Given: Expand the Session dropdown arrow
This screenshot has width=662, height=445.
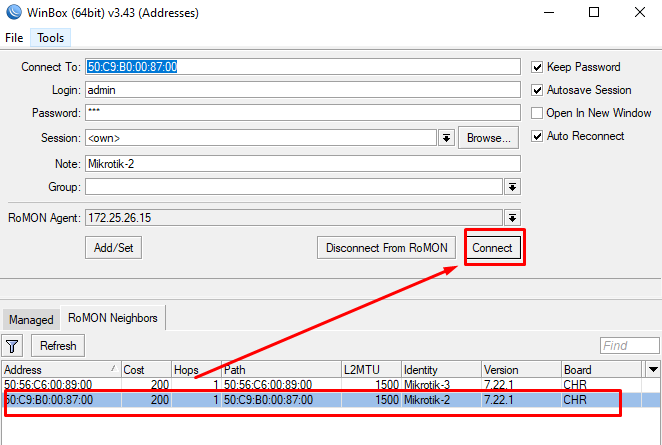Looking at the screenshot, I should pos(446,137).
